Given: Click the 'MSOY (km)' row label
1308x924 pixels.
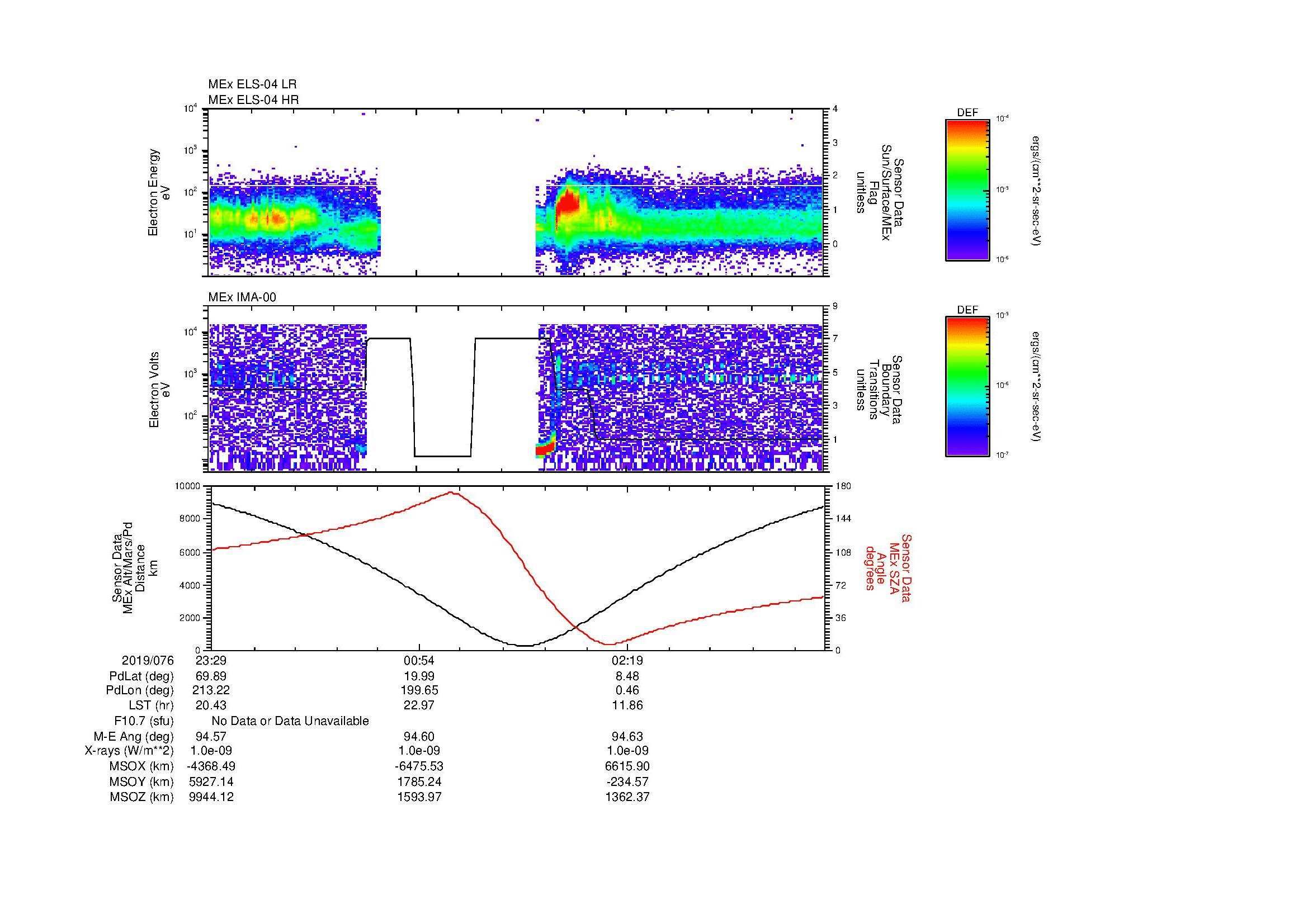Looking at the screenshot, I should [142, 782].
